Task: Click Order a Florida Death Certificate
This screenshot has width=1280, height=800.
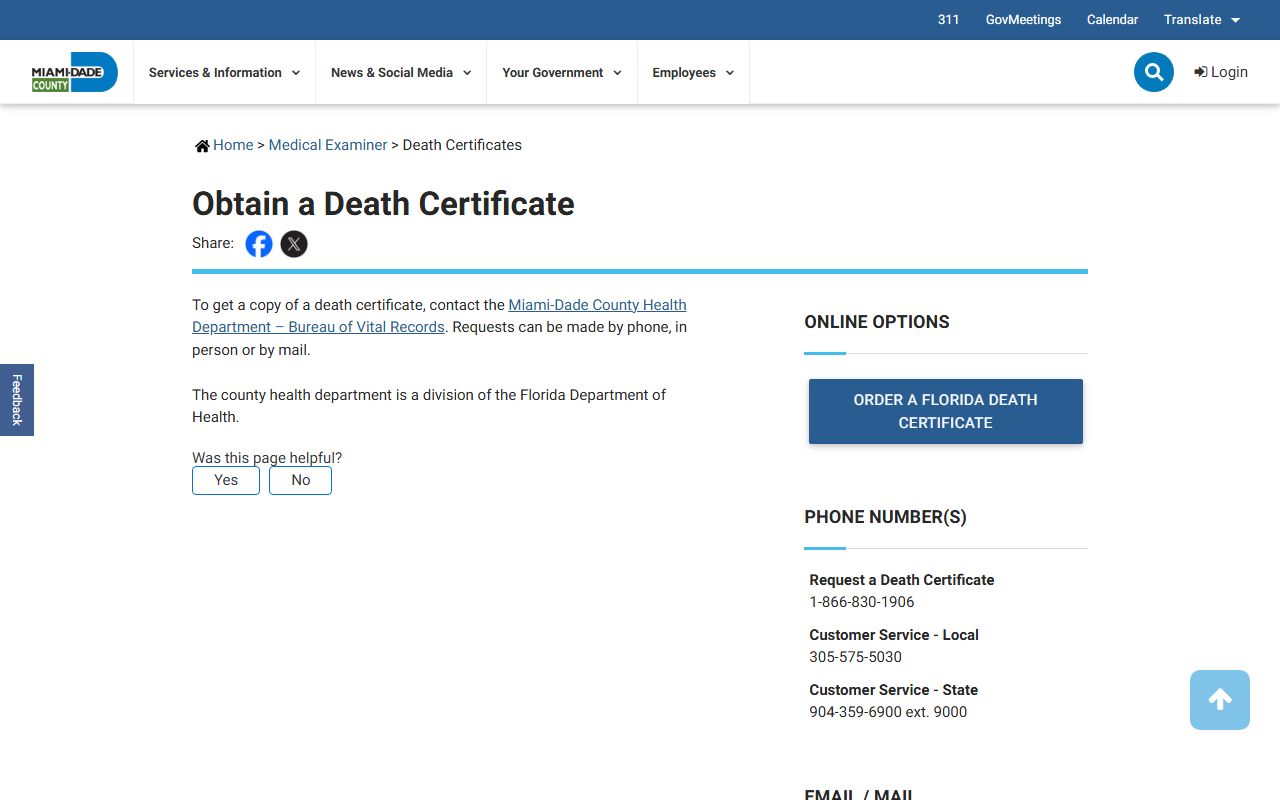Action: (x=945, y=411)
